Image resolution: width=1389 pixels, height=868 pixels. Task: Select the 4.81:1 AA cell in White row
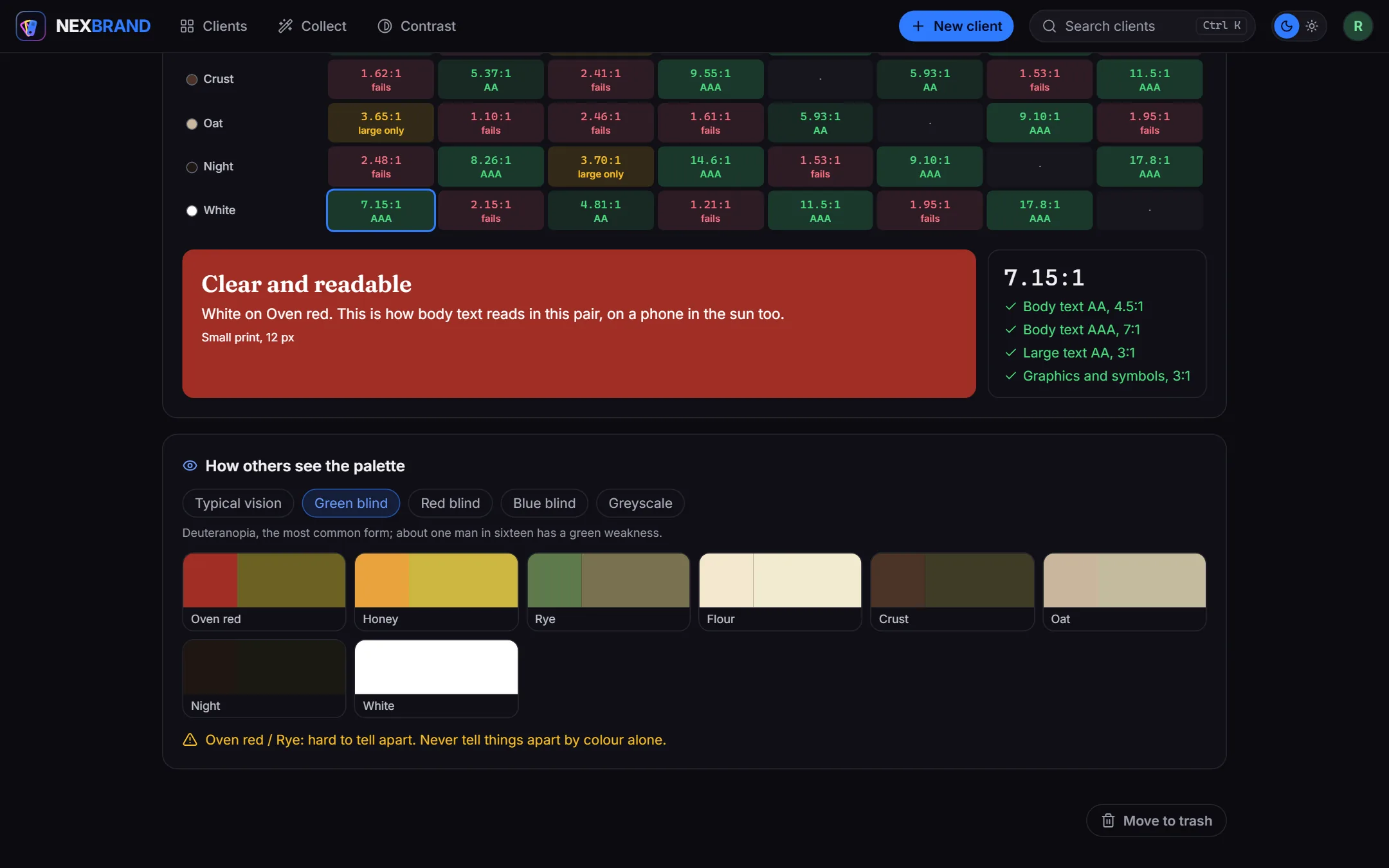click(x=601, y=210)
